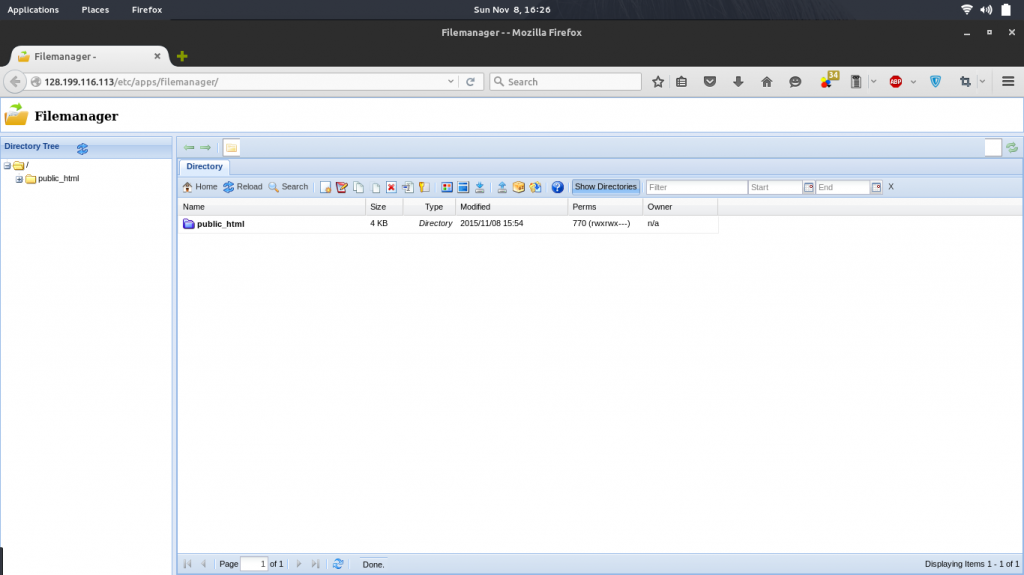Open the Applications menu in the top bar
Viewport: 1024px width, 575px height.
(x=33, y=10)
